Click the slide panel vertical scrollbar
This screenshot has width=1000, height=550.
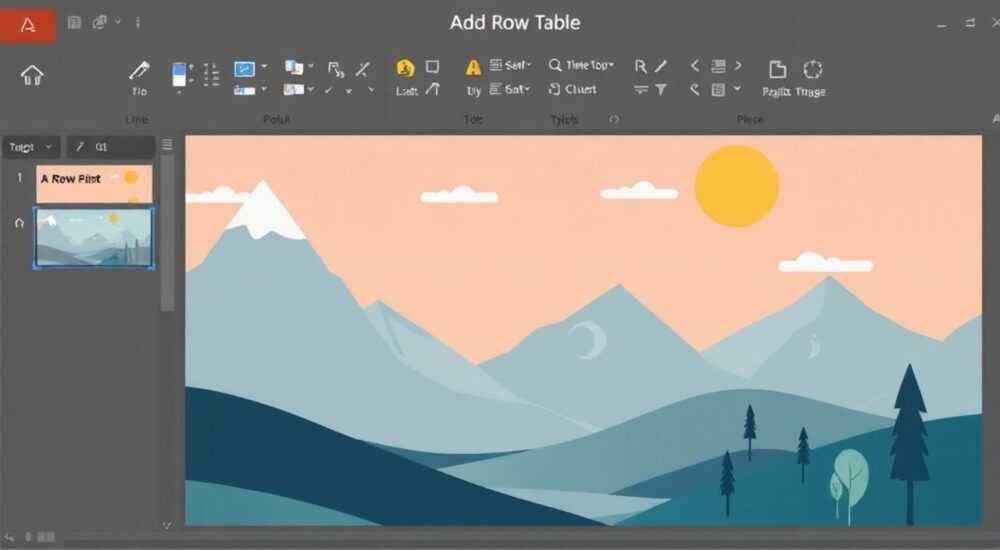pyautogui.click(x=167, y=233)
